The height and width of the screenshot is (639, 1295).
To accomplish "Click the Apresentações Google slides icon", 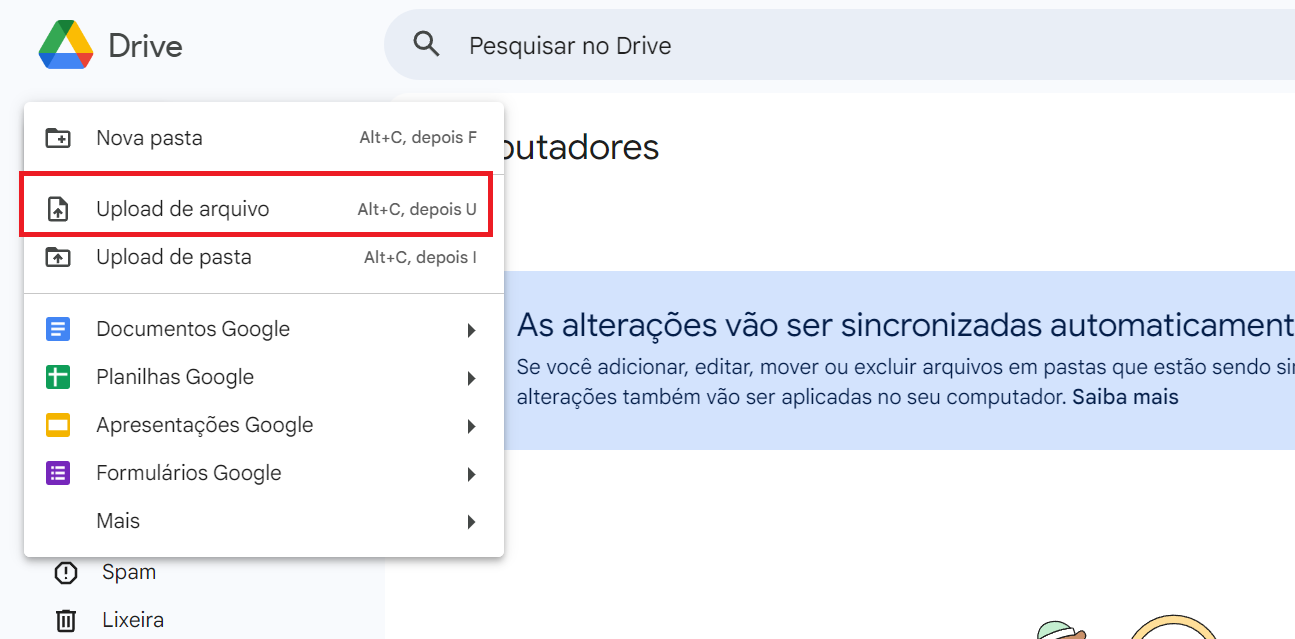I will tap(59, 425).
